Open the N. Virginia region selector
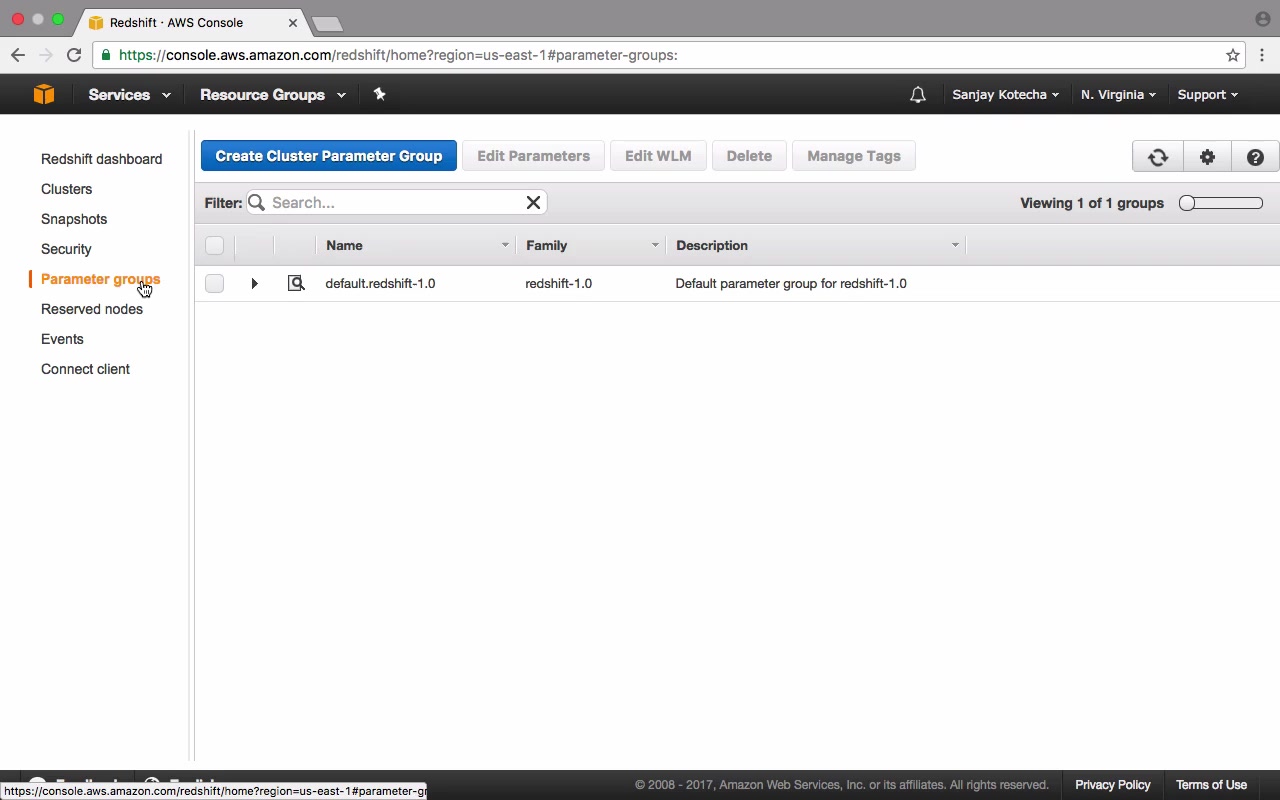 [1118, 95]
